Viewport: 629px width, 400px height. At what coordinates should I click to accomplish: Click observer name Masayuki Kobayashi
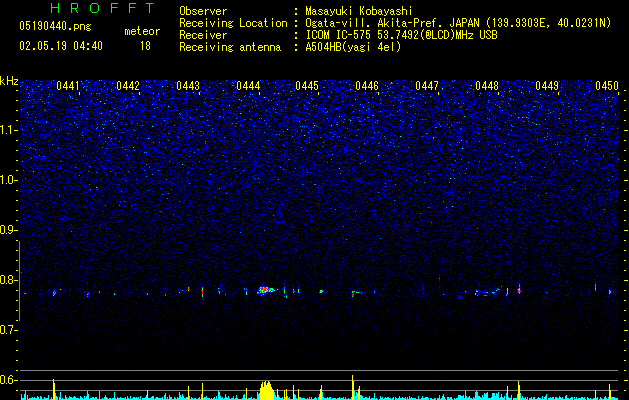coord(358,11)
